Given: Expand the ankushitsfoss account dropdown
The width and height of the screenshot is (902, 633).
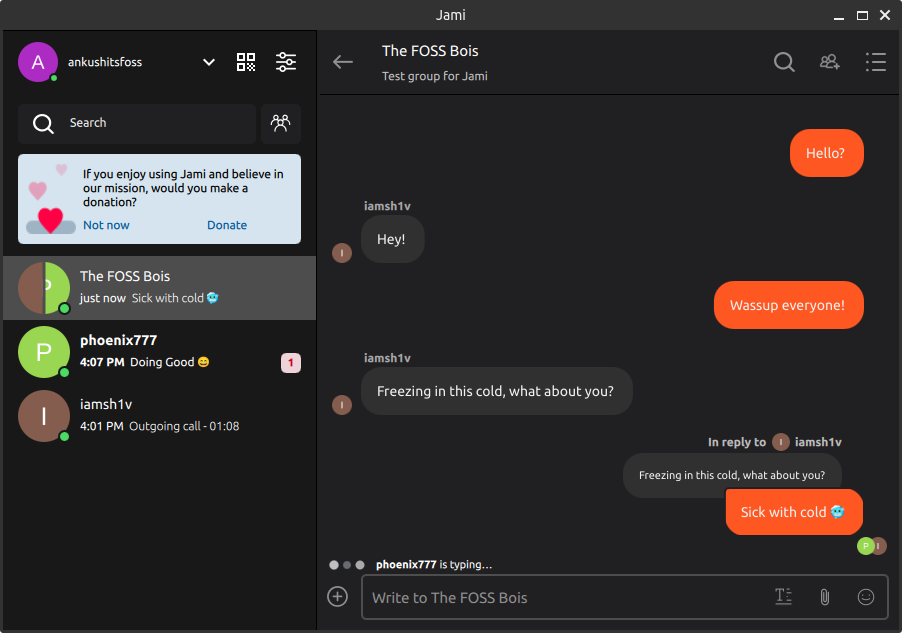Looking at the screenshot, I should [209, 62].
